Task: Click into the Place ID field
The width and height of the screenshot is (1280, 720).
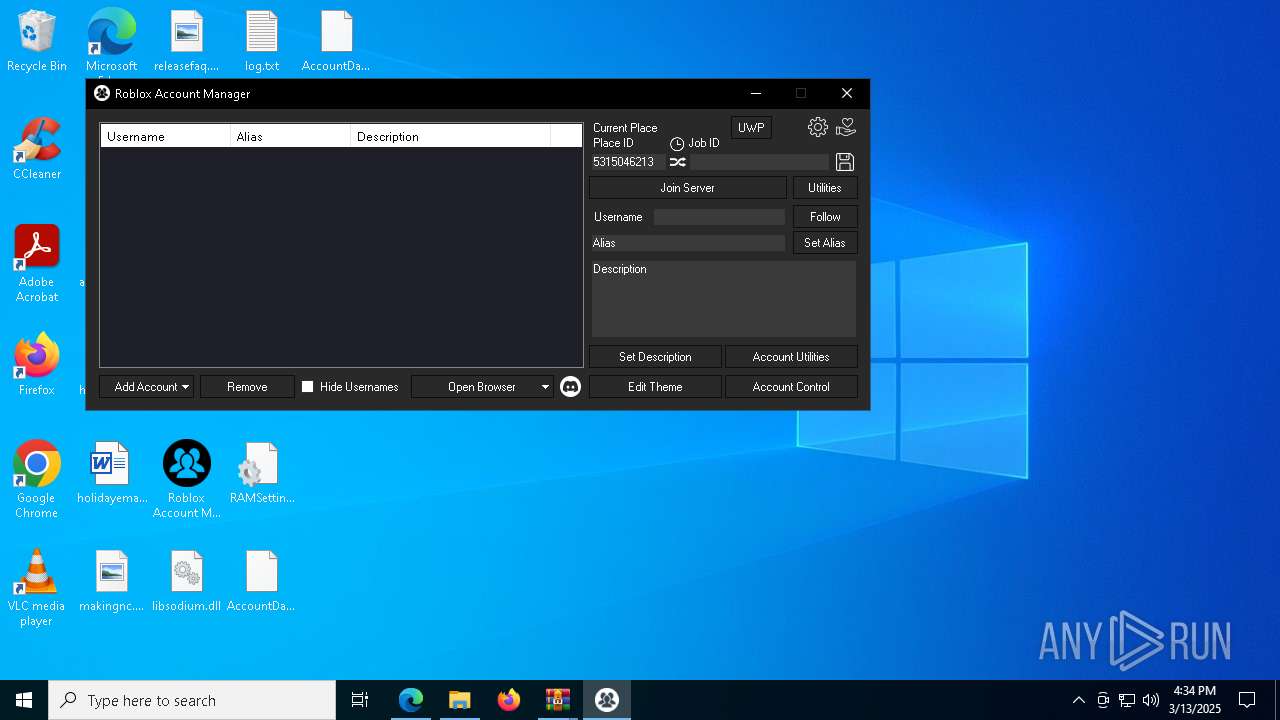Action: tap(627, 162)
